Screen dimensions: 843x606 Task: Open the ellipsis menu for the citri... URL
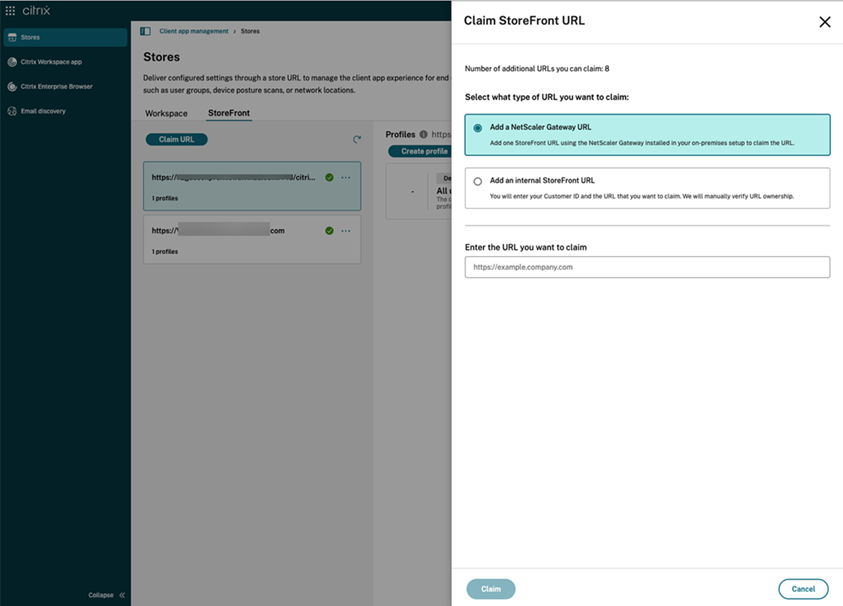pos(346,177)
